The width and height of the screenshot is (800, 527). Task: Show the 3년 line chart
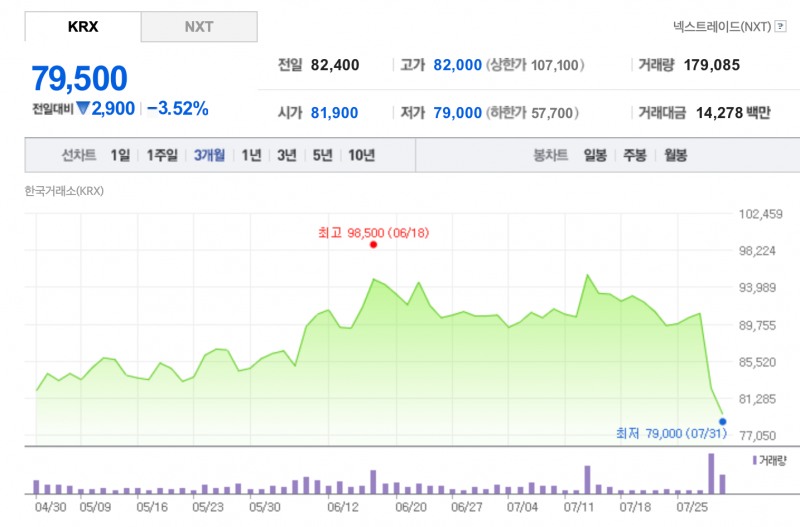click(287, 155)
